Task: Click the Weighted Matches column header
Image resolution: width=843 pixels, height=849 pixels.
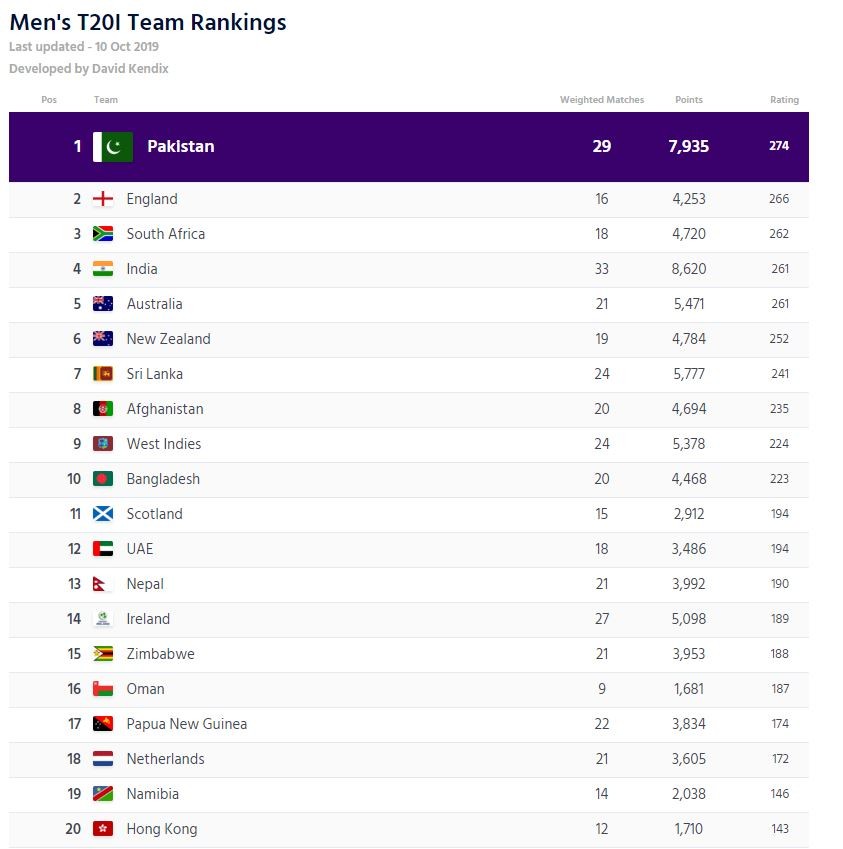Action: pyautogui.click(x=602, y=100)
